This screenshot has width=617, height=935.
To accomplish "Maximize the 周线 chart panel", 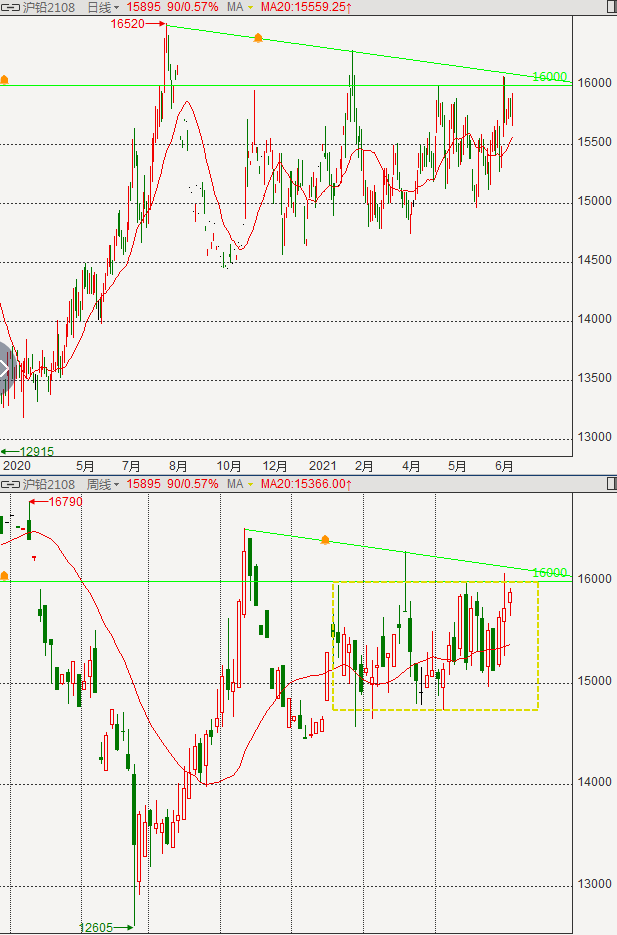I will click(x=611, y=484).
